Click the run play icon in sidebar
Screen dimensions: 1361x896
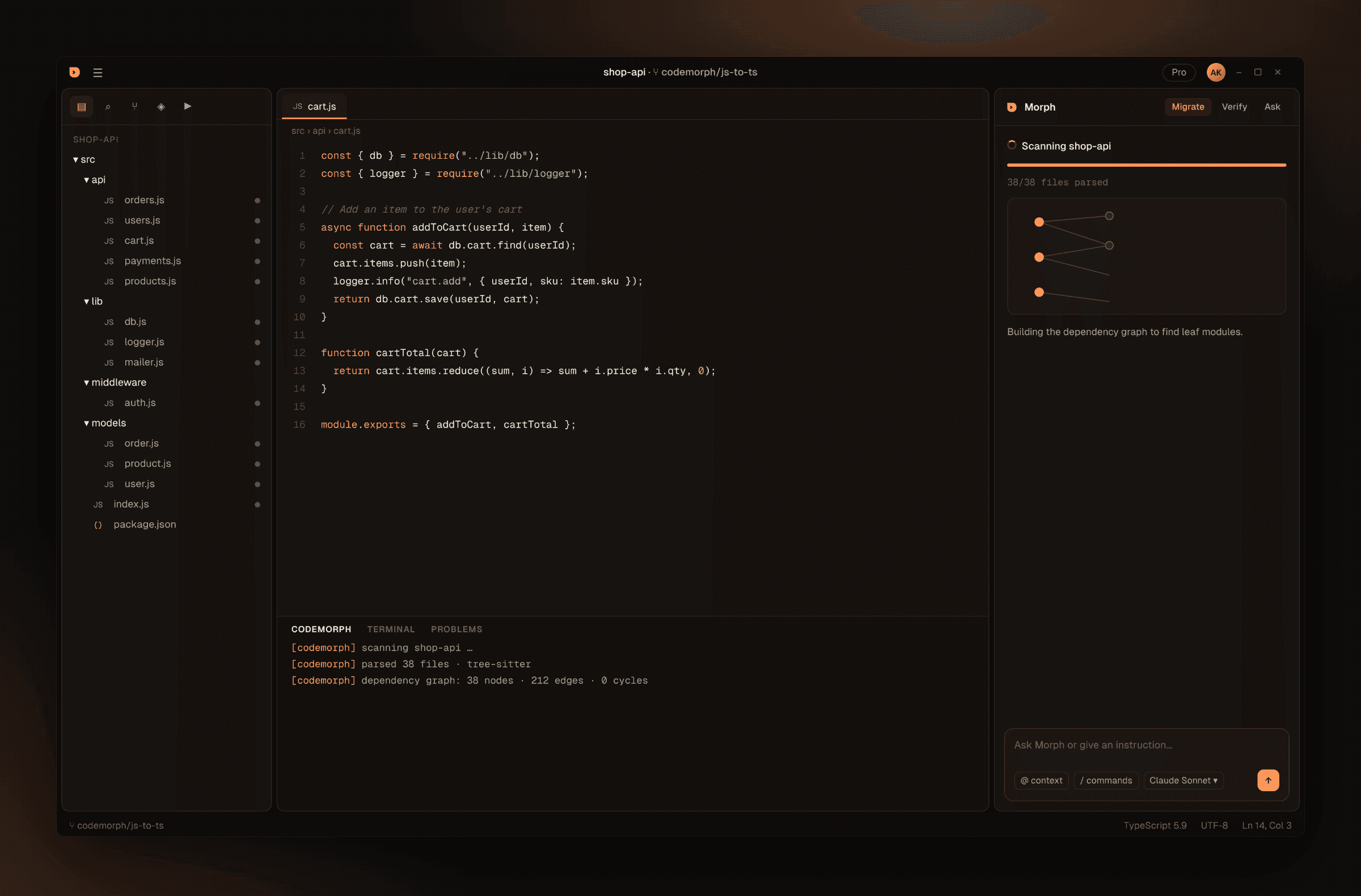[x=188, y=107]
